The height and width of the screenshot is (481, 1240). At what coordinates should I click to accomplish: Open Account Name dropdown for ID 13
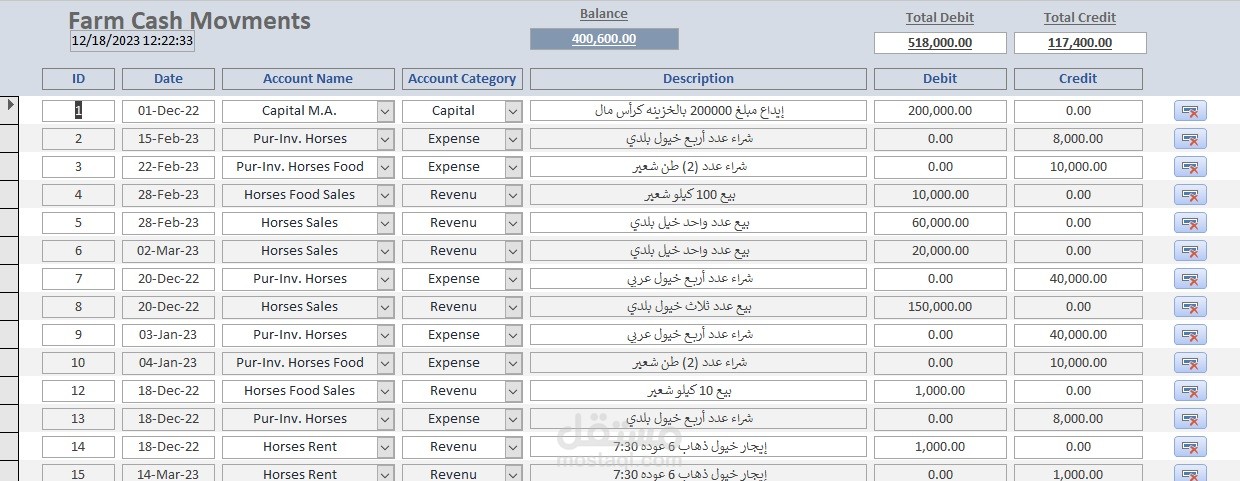click(x=385, y=419)
